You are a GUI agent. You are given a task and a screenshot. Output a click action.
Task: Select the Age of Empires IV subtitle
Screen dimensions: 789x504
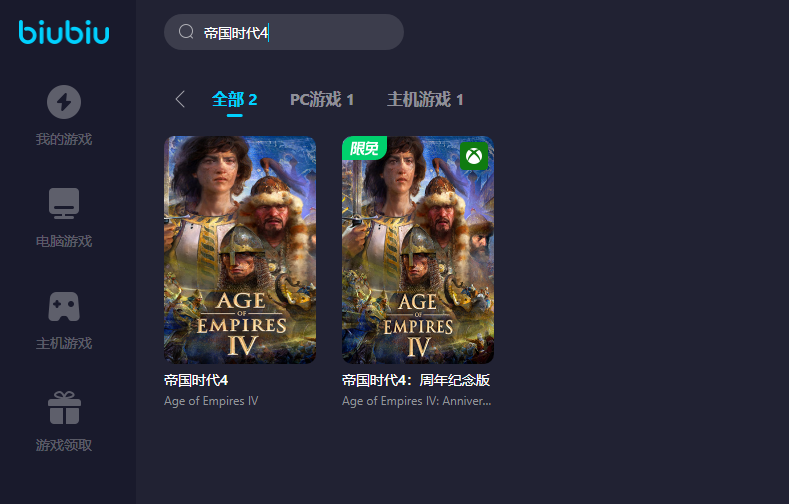pyautogui.click(x=211, y=401)
